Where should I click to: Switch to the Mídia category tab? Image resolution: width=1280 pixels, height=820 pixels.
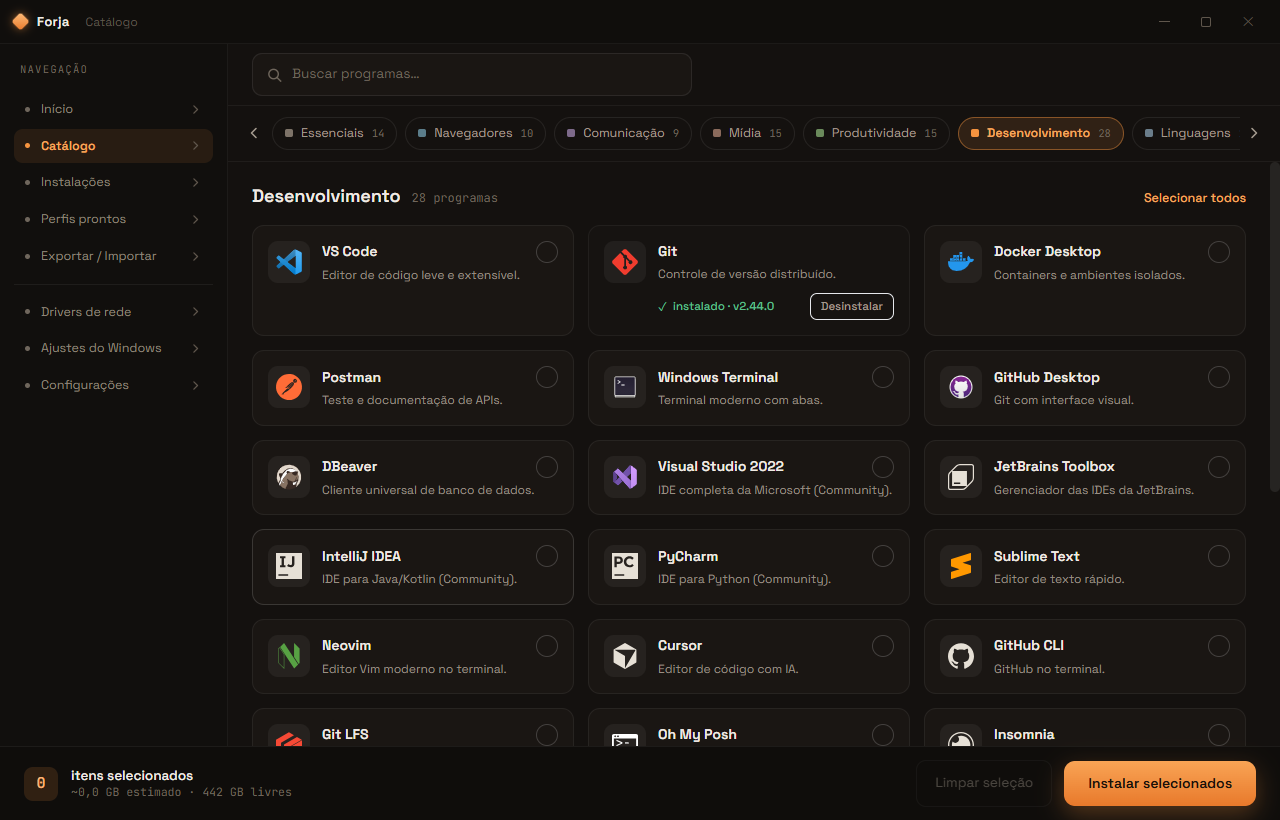(x=747, y=133)
